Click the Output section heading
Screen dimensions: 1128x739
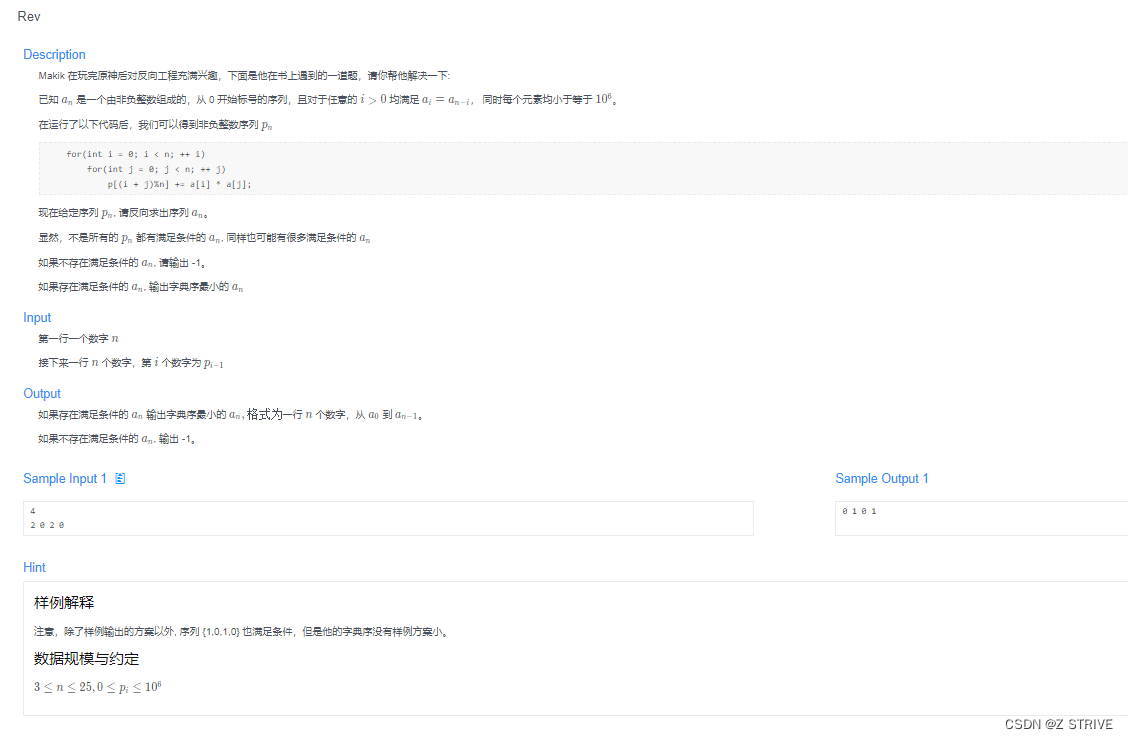click(41, 393)
